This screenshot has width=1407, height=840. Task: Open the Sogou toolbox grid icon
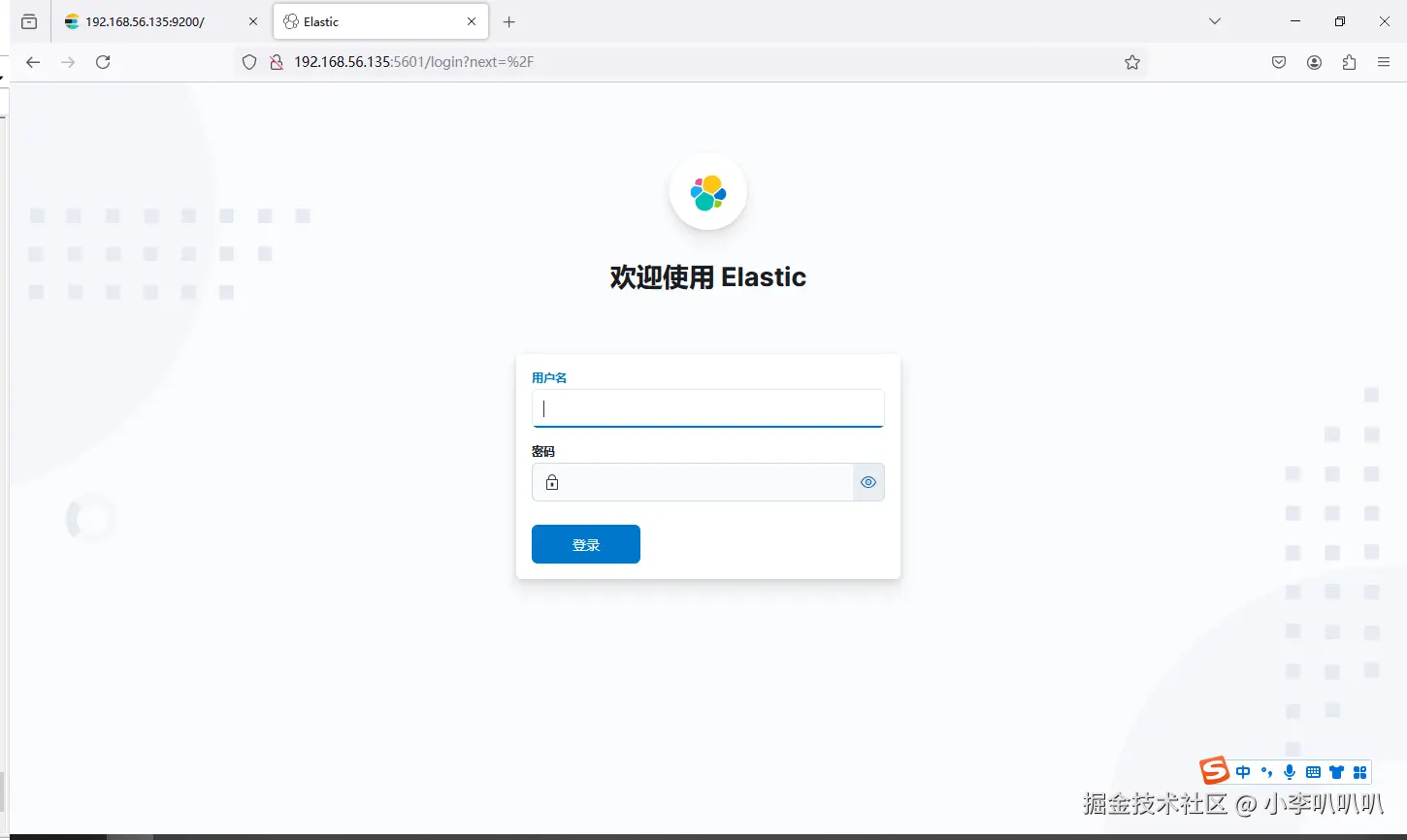[x=1359, y=772]
